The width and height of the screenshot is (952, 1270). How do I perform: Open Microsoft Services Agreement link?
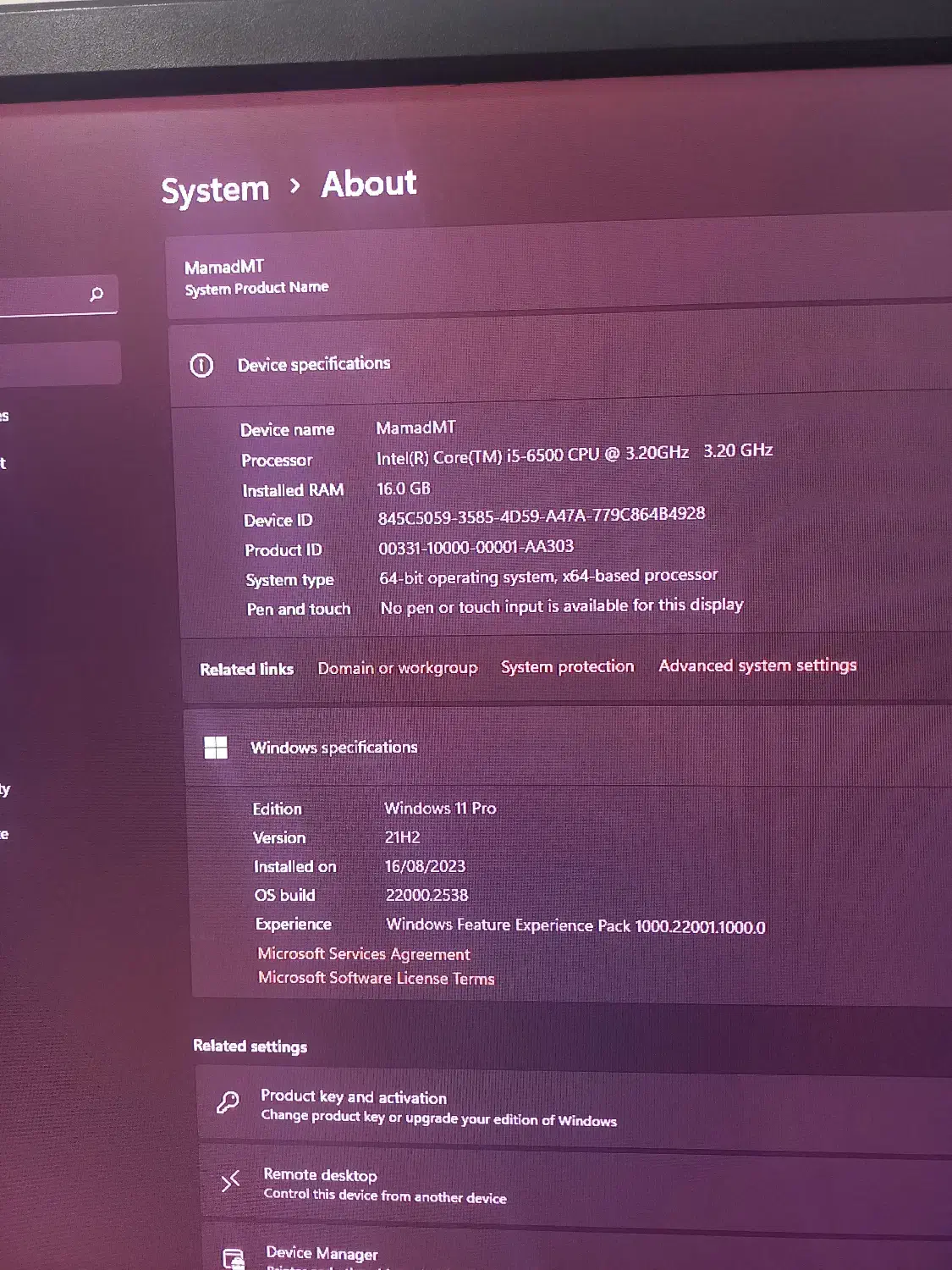(364, 954)
